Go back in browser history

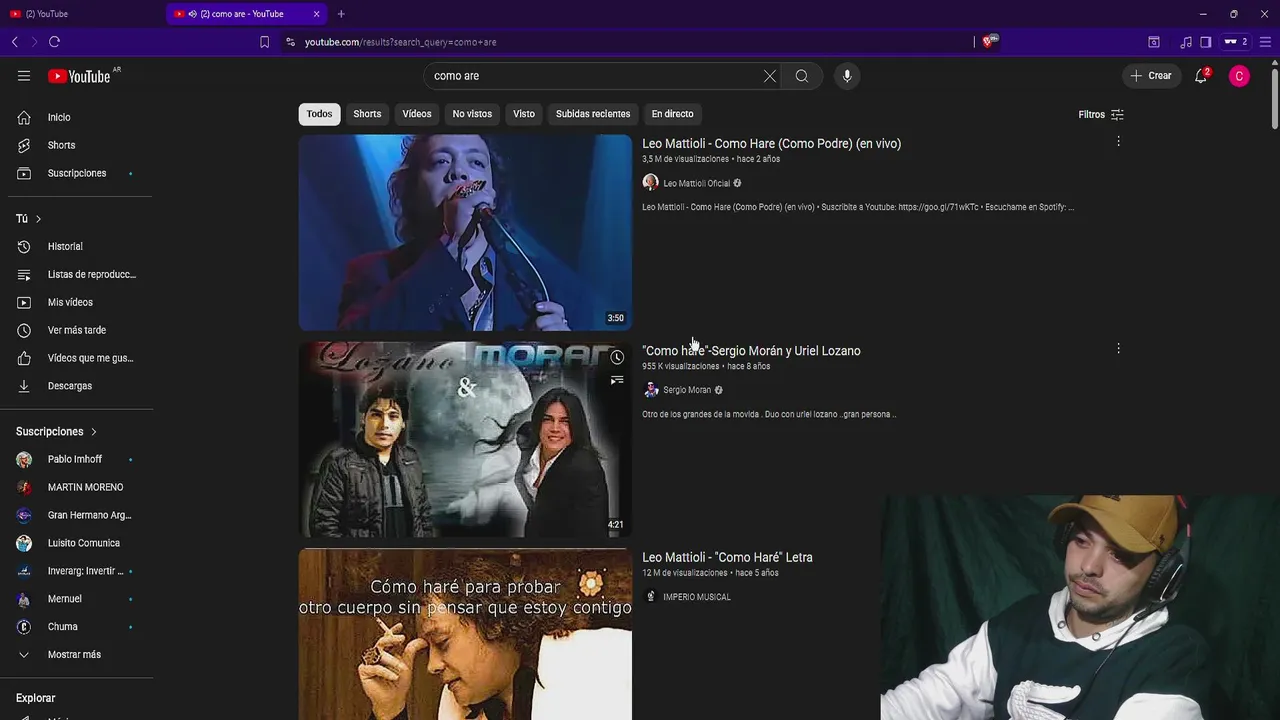(15, 42)
